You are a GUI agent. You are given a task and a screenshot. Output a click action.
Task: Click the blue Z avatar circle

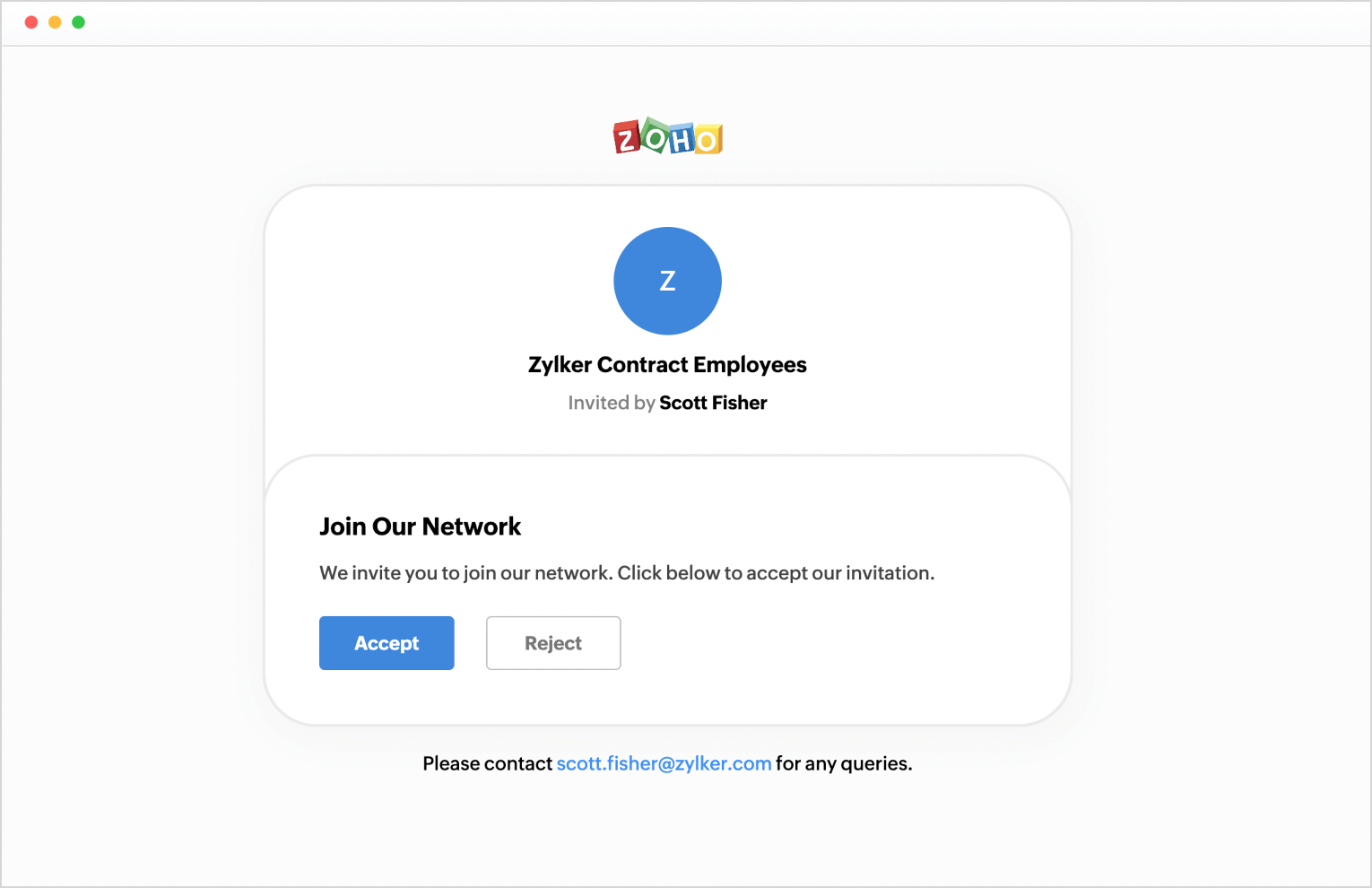[667, 281]
